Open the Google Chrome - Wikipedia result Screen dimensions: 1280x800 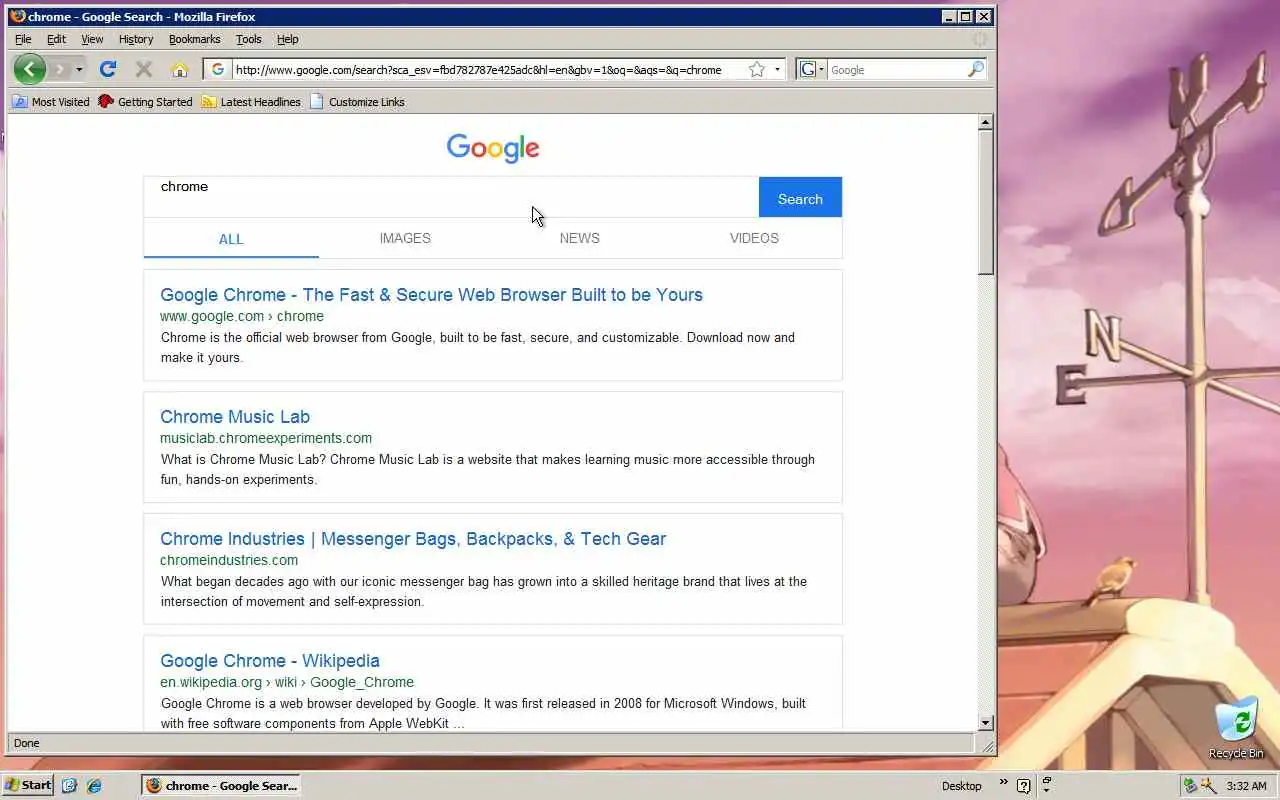tap(270, 661)
